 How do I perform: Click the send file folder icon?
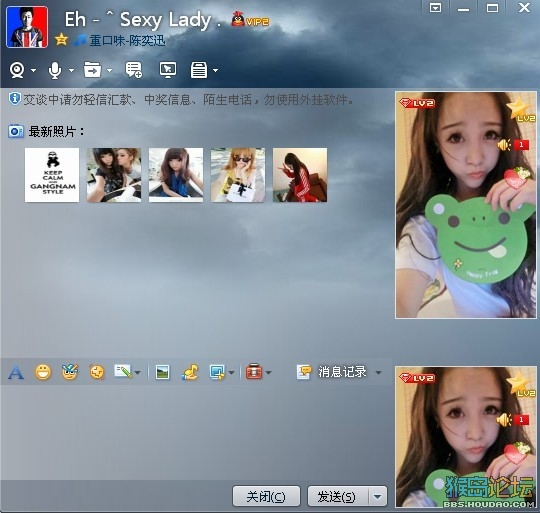tap(92, 70)
